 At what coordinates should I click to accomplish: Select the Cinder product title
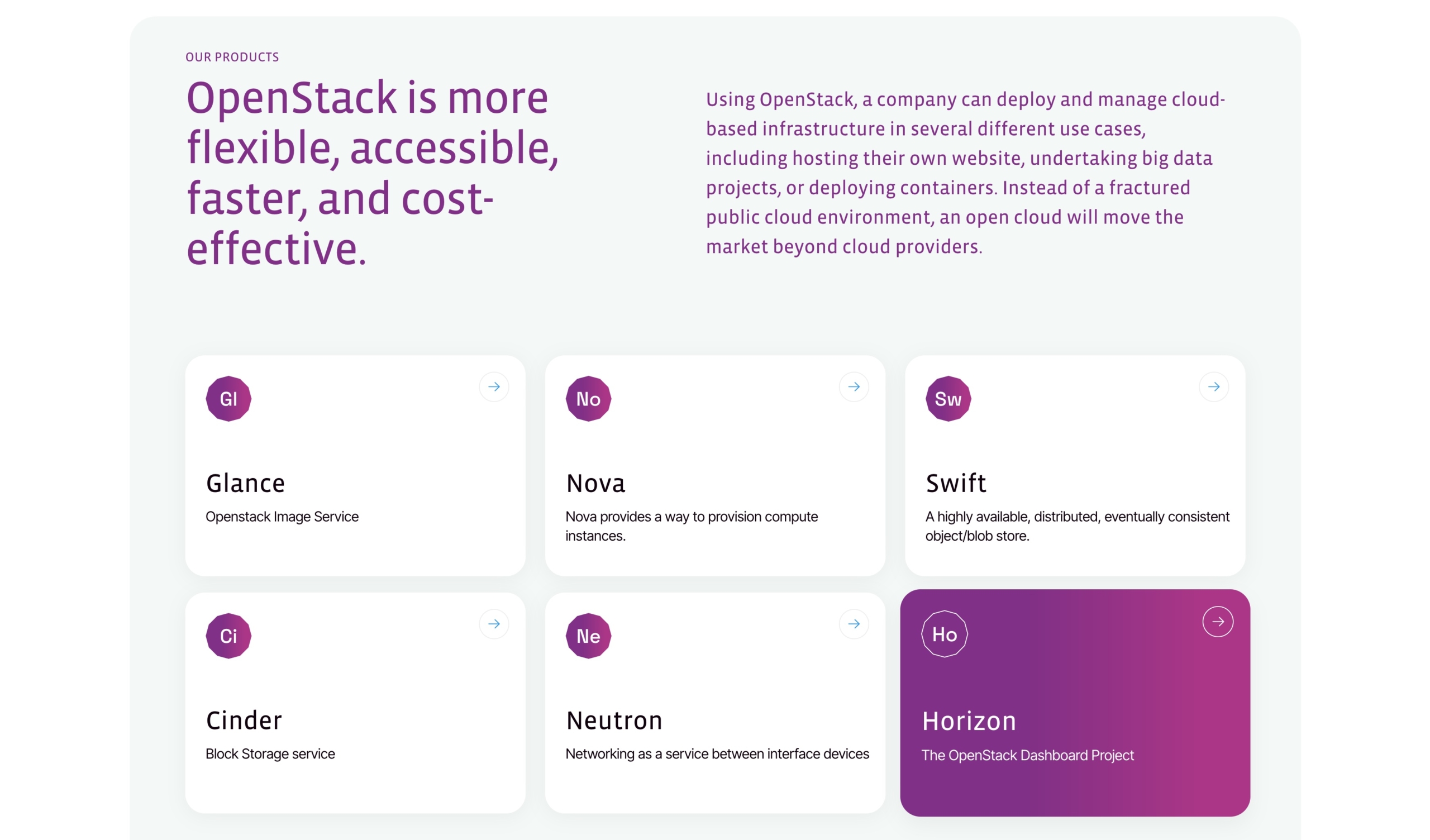[x=244, y=720]
